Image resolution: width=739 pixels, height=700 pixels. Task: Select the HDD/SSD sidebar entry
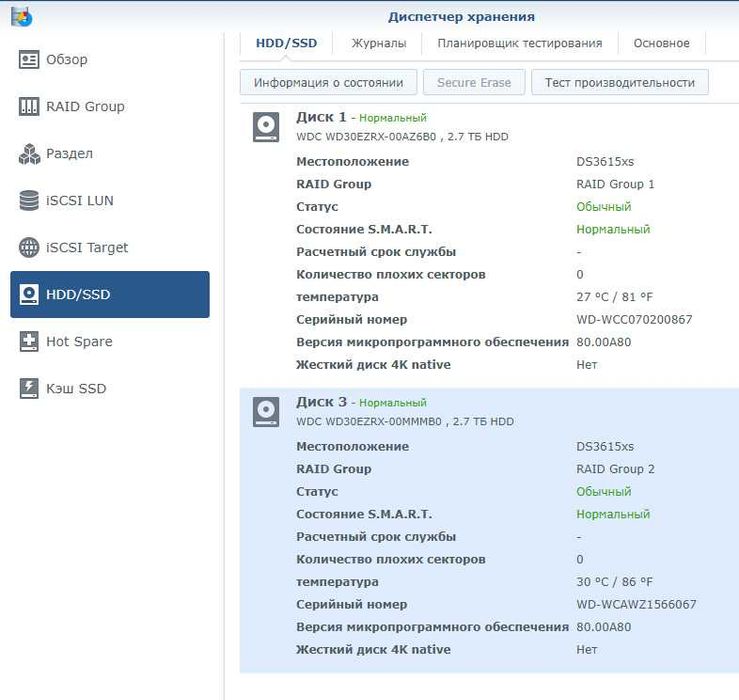point(110,294)
